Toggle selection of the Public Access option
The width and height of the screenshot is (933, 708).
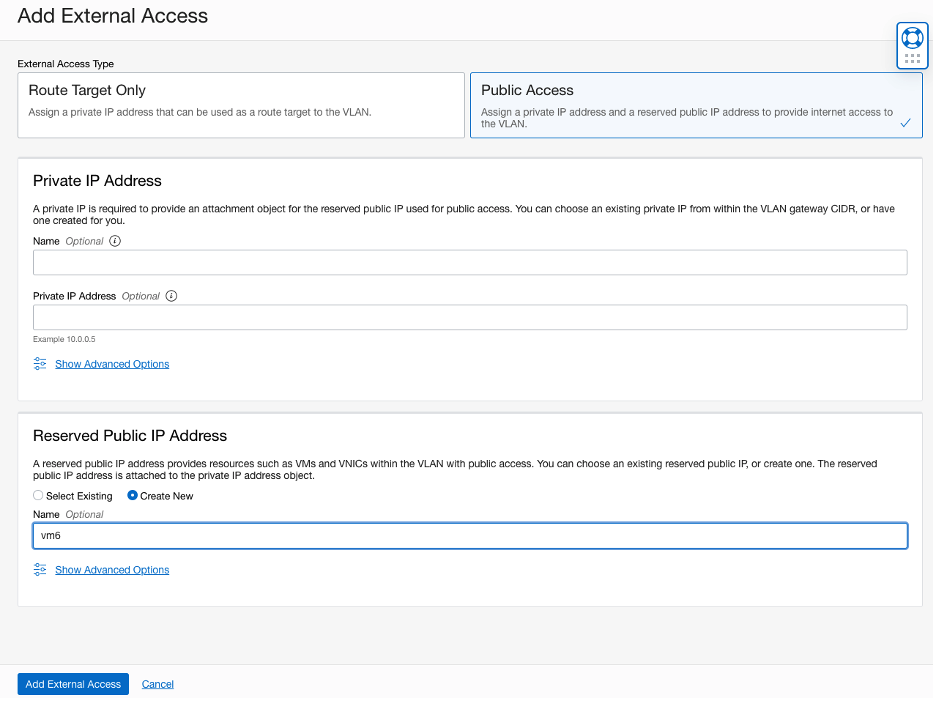point(696,103)
